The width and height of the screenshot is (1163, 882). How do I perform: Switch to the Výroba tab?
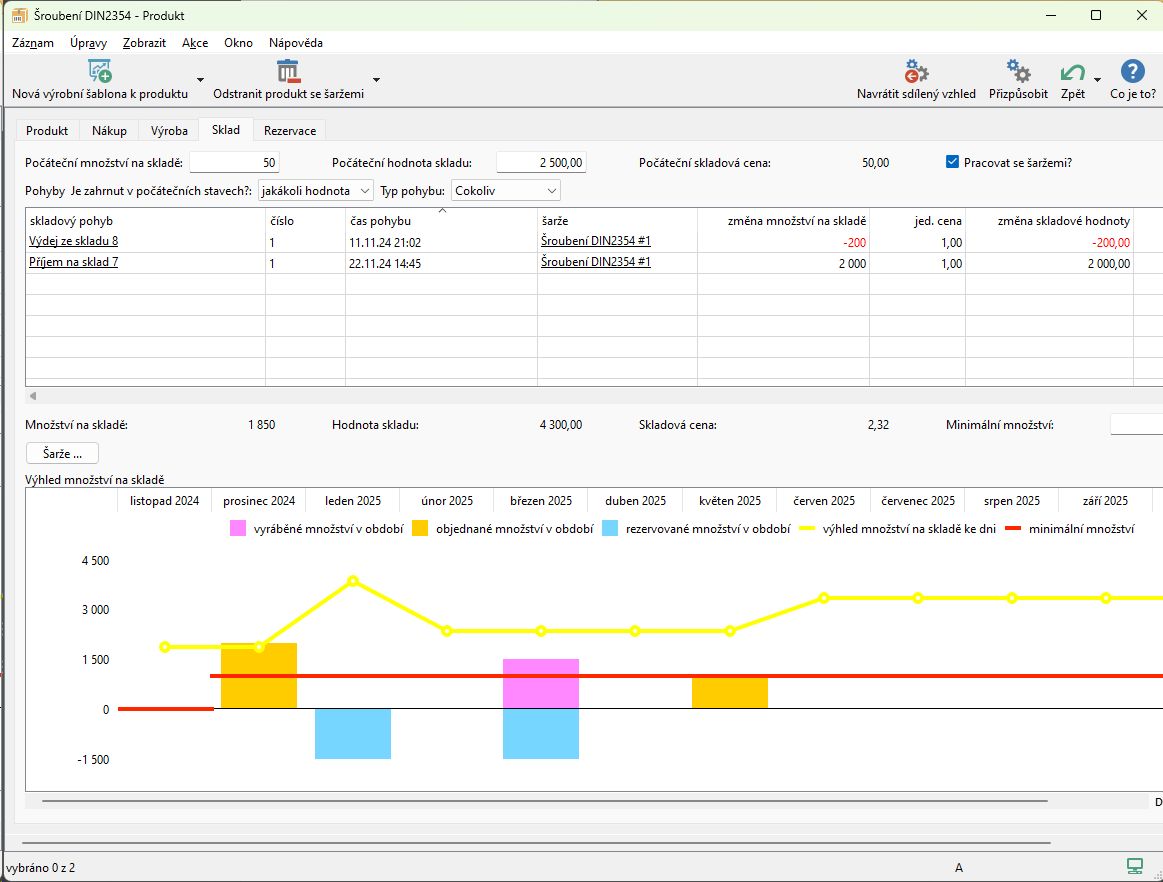169,131
